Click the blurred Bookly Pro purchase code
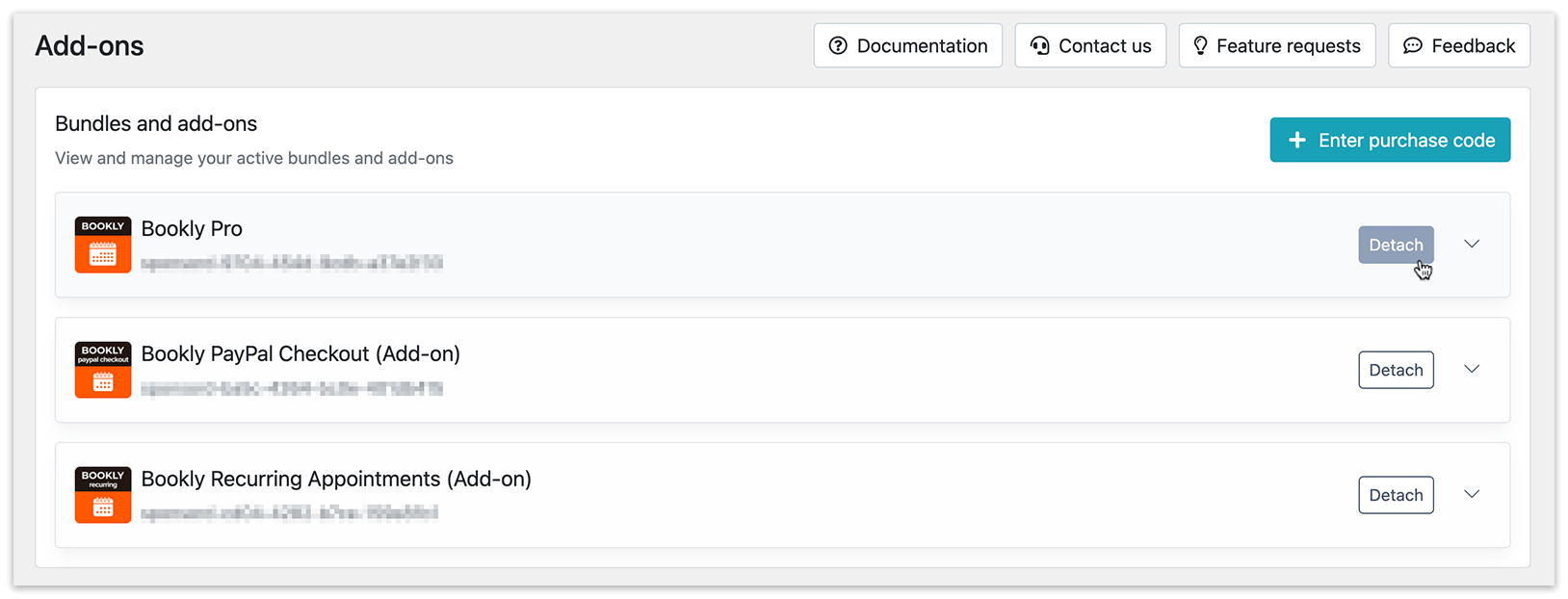 [x=292, y=262]
